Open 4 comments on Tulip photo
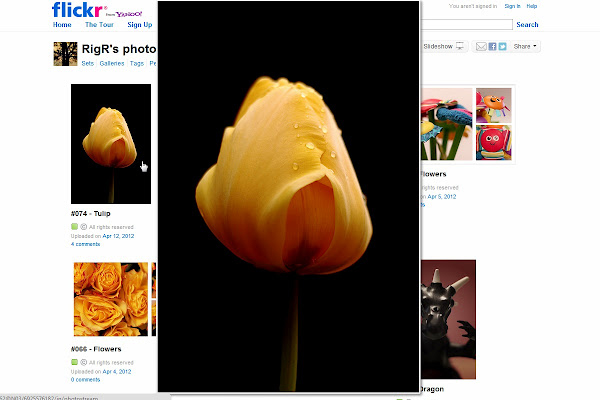The height and width of the screenshot is (400, 600). tap(85, 244)
